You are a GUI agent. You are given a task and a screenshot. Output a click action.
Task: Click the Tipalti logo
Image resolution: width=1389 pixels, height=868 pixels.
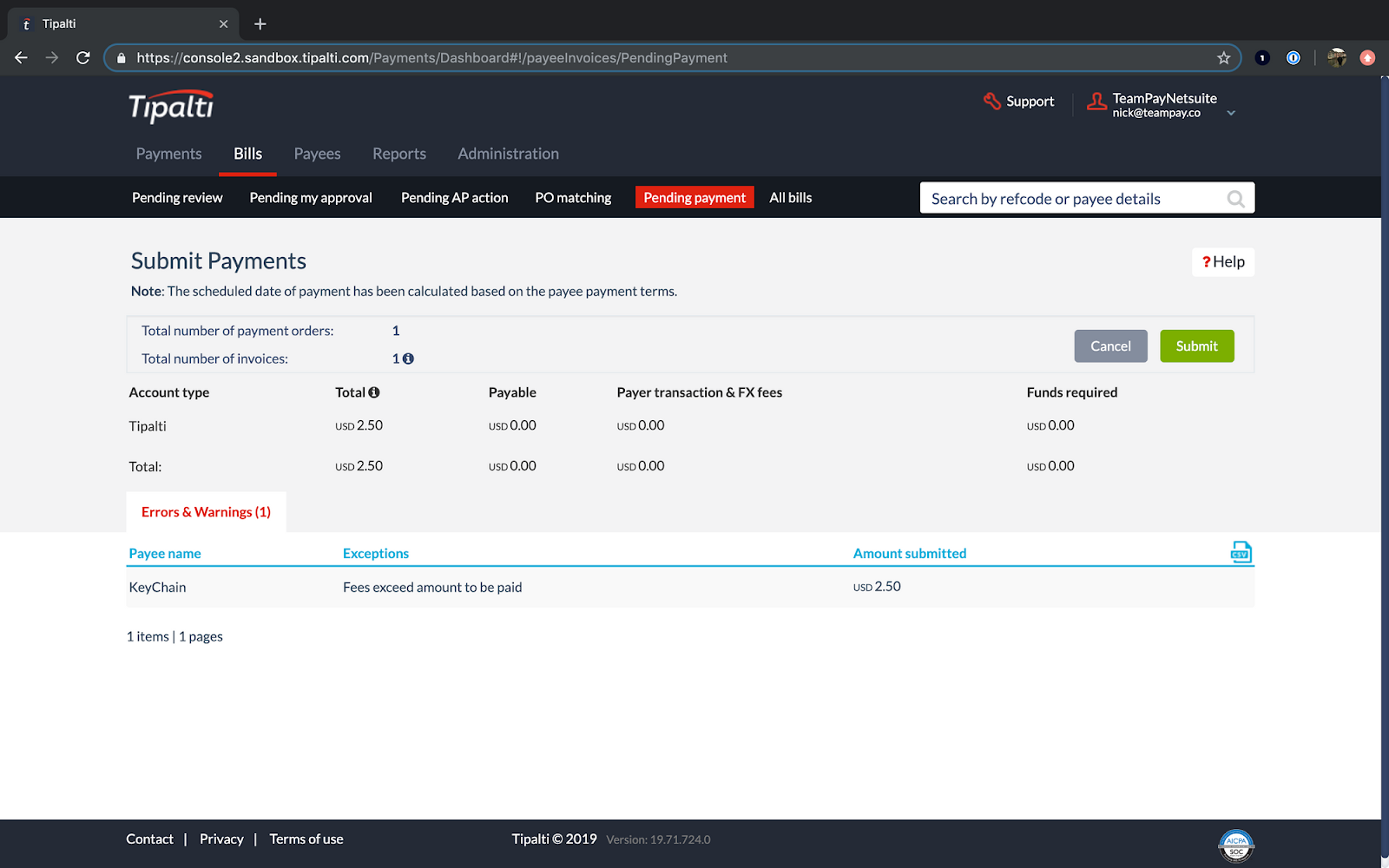point(171,106)
